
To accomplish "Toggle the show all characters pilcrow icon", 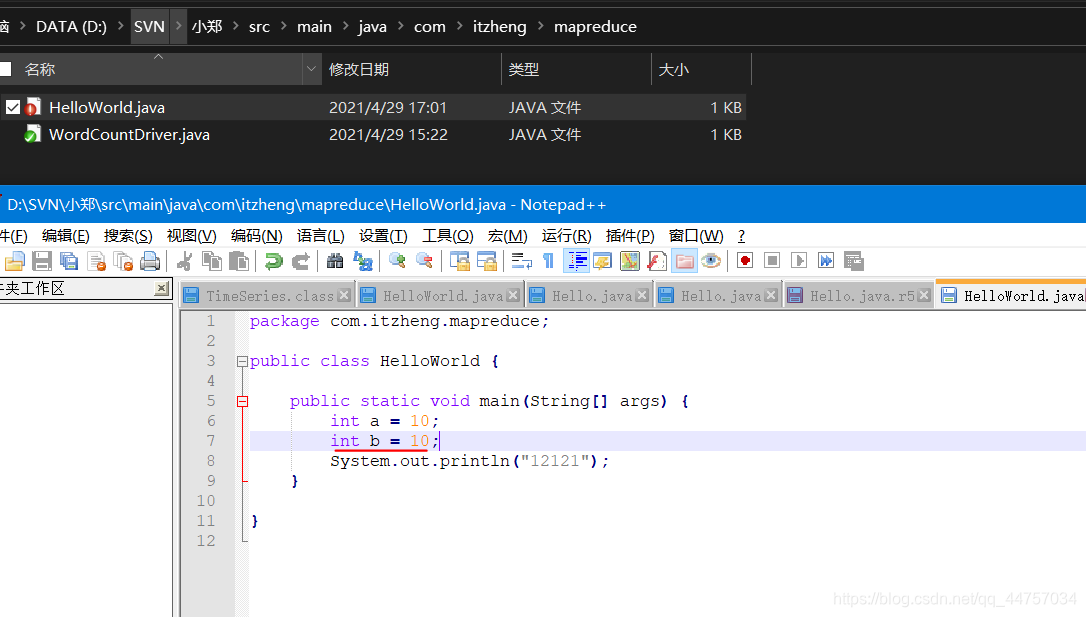I will click(x=548, y=262).
